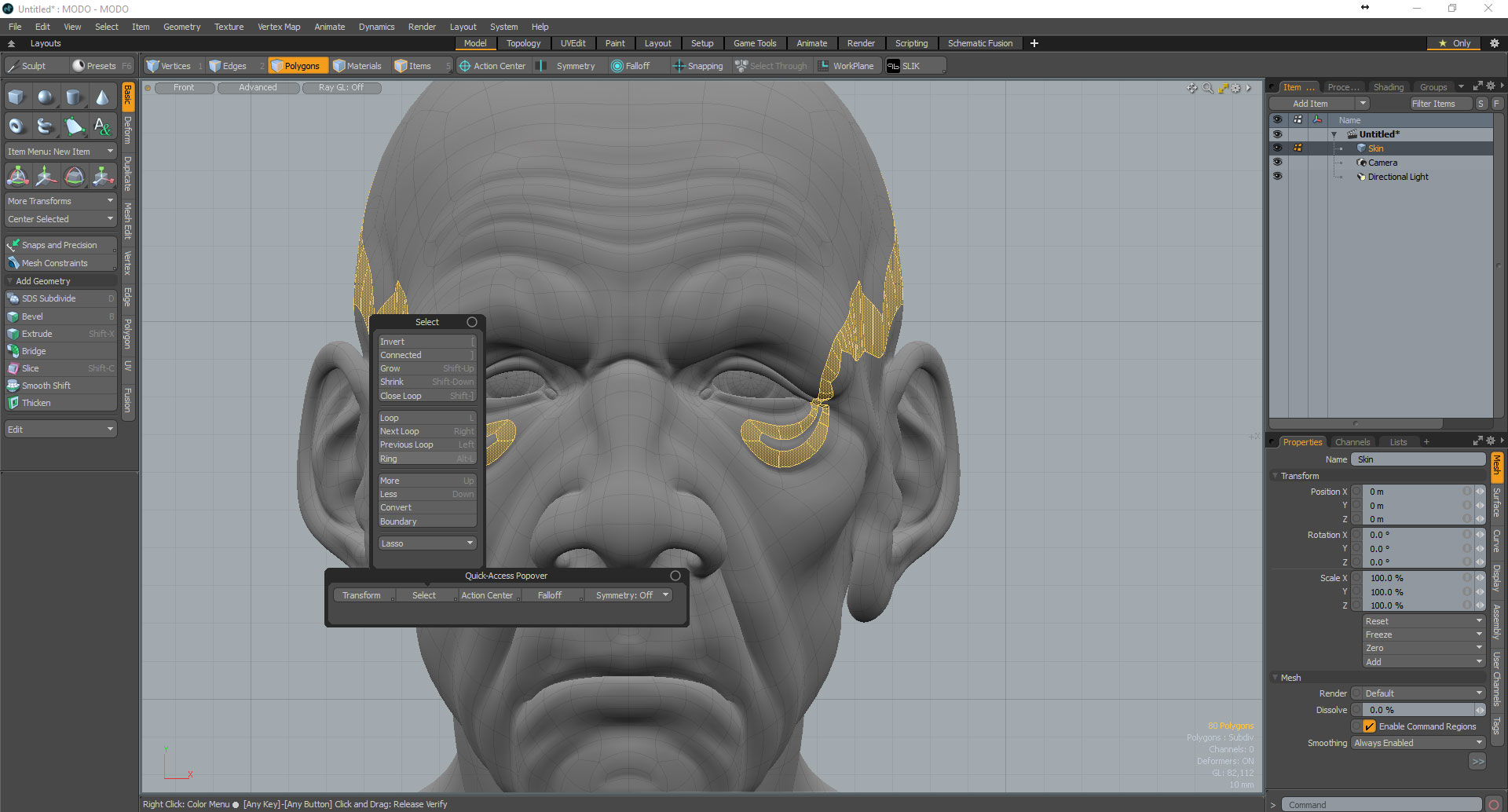Image resolution: width=1508 pixels, height=812 pixels.
Task: Toggle Symmetry in the top toolbar
Action: [x=567, y=66]
